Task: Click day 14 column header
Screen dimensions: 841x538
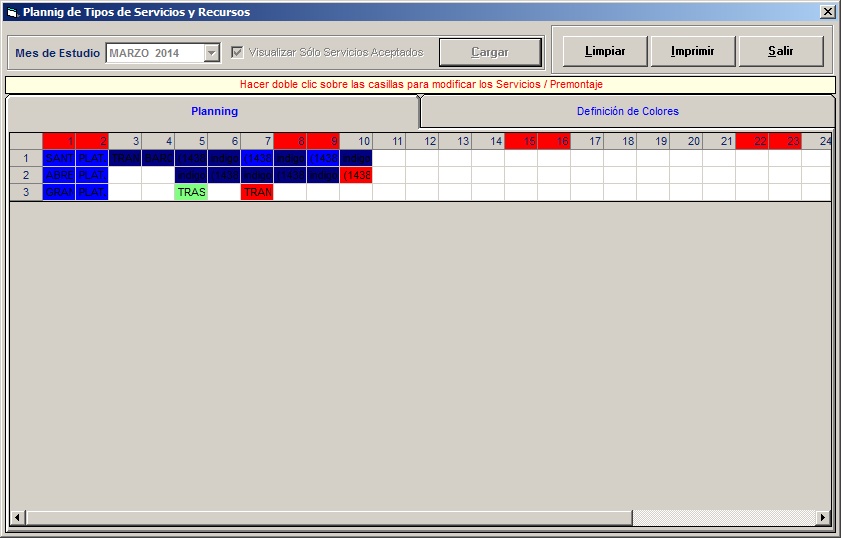Action: tap(488, 141)
